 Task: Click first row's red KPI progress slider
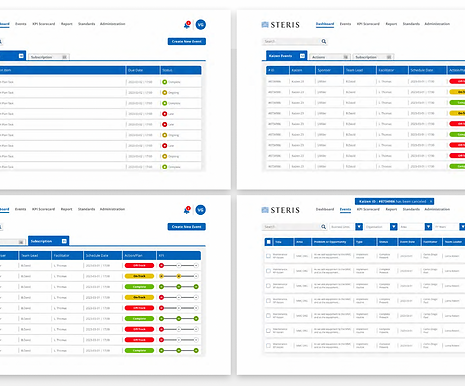coord(179,266)
